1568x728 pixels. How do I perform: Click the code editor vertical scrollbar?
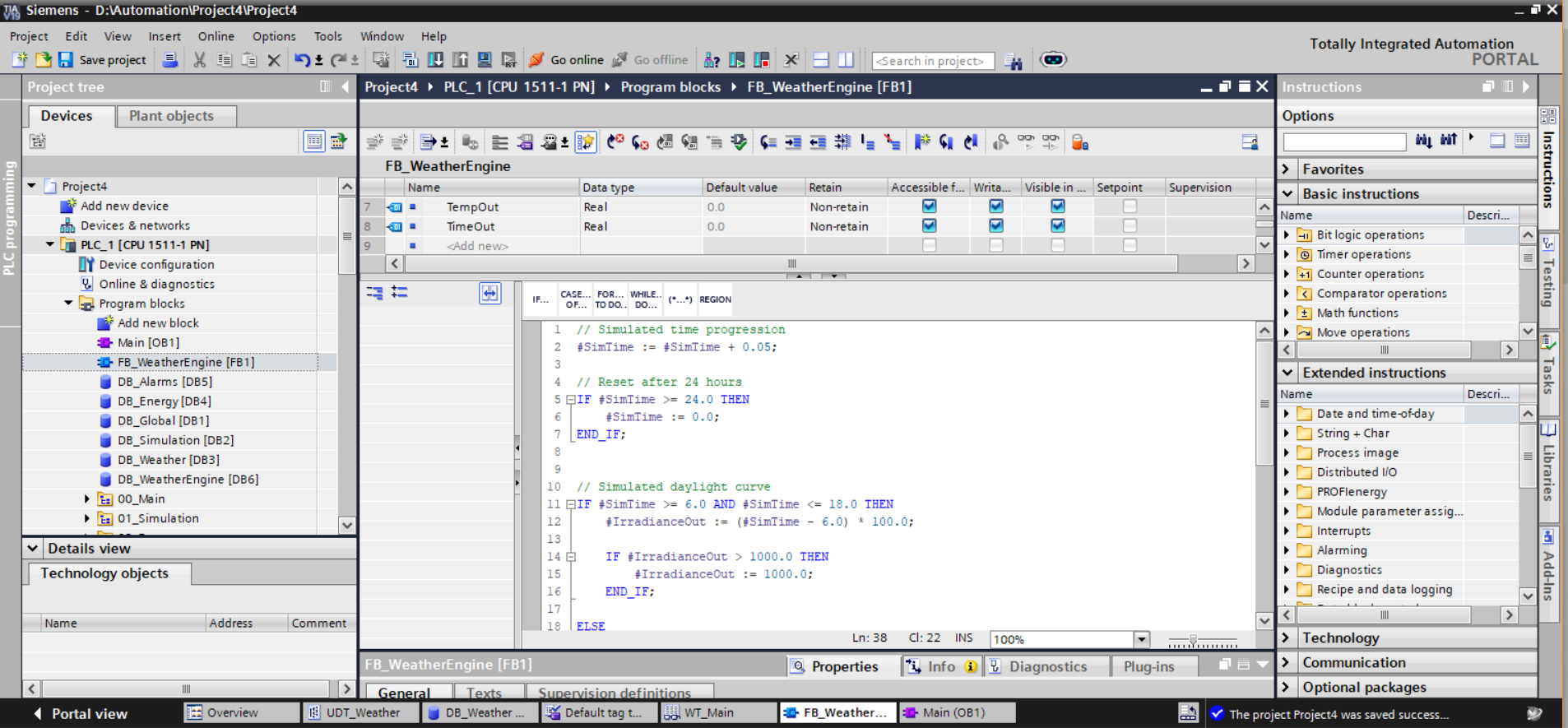click(x=1264, y=403)
